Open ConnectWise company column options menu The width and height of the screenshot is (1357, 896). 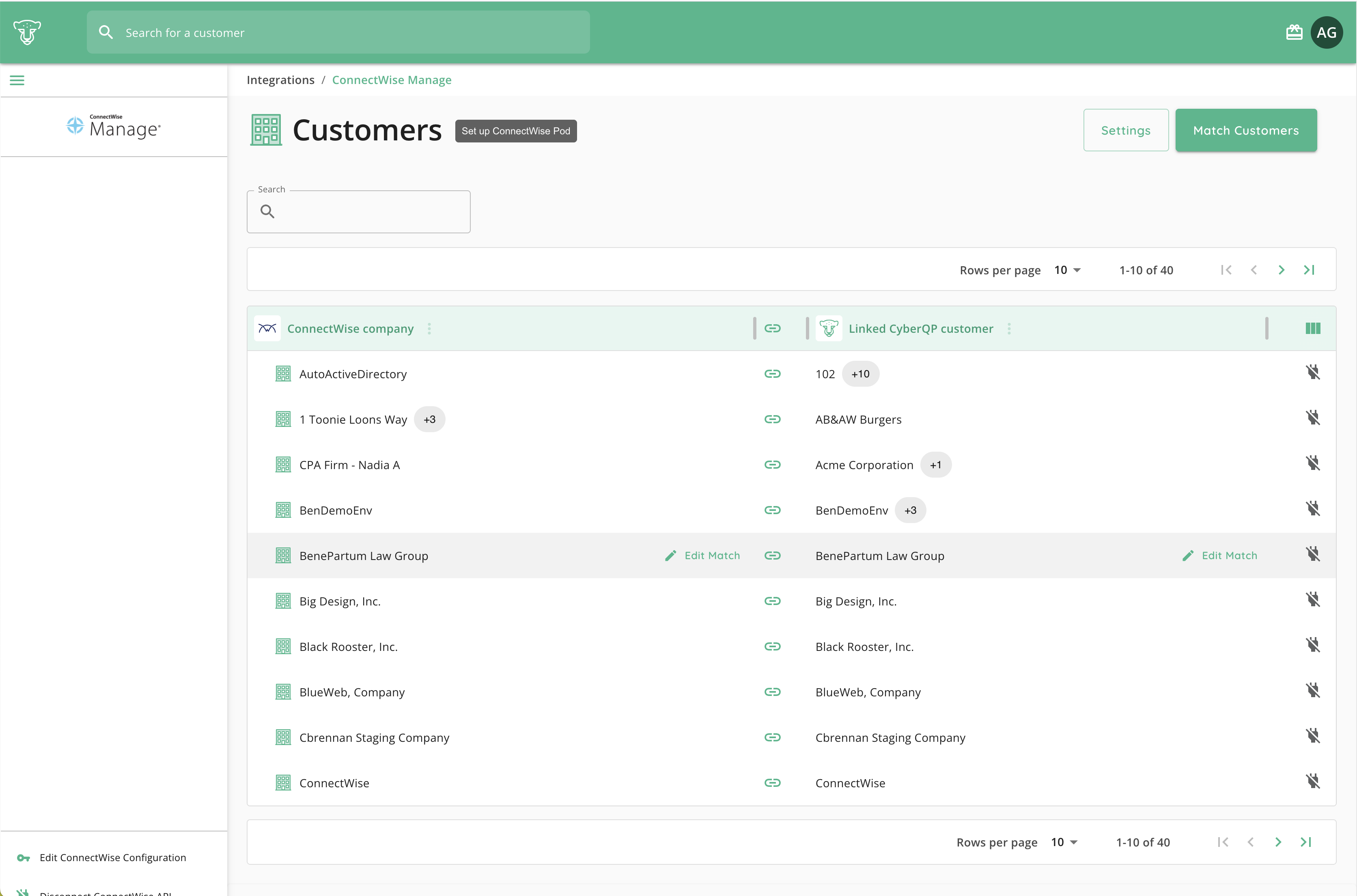pos(429,329)
